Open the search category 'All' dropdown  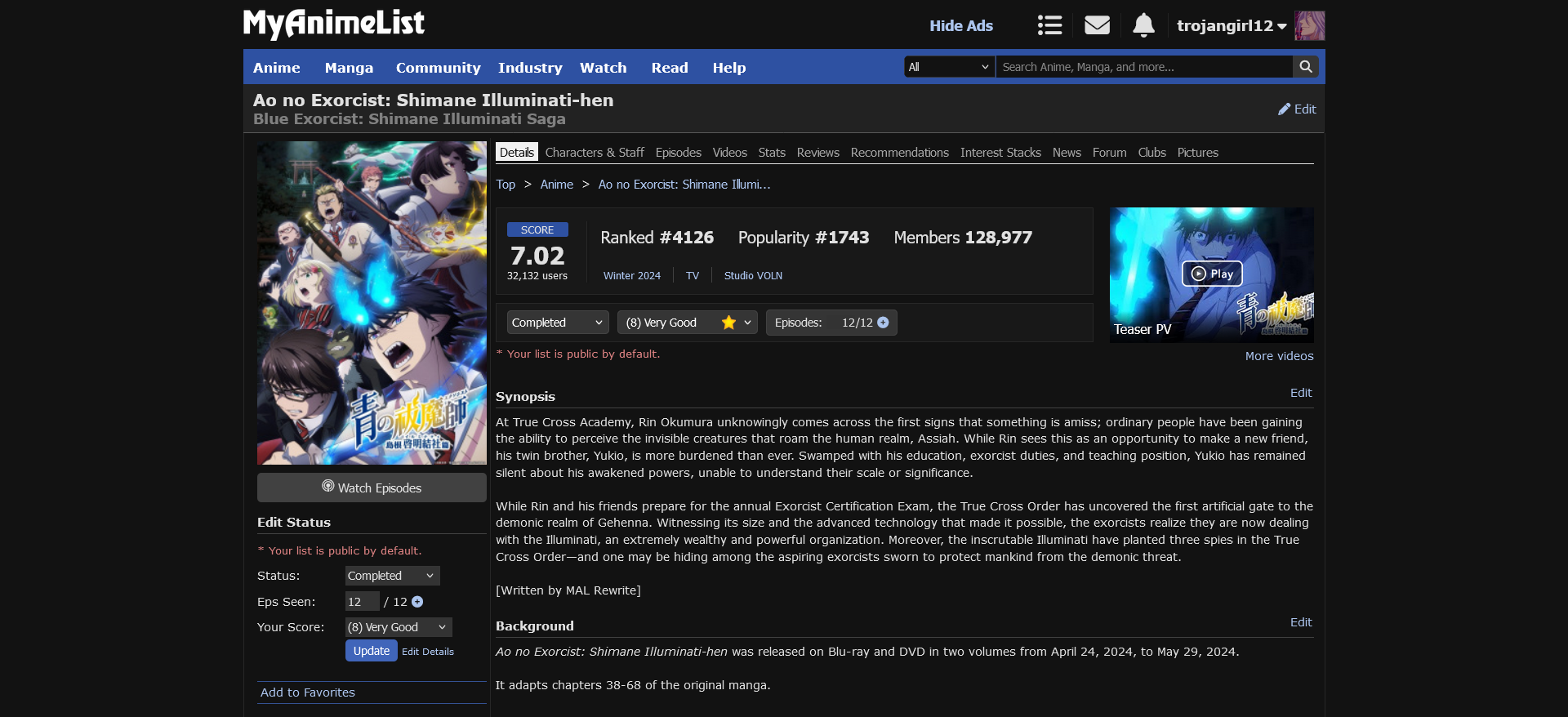click(x=949, y=67)
